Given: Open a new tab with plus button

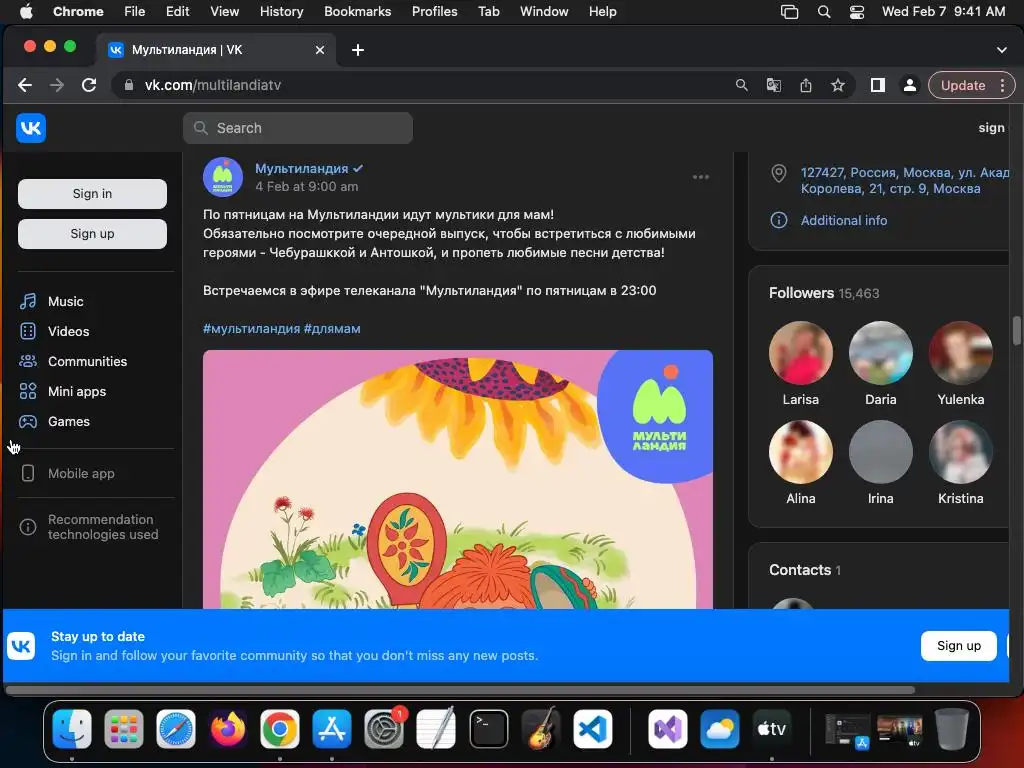Looking at the screenshot, I should [x=358, y=50].
